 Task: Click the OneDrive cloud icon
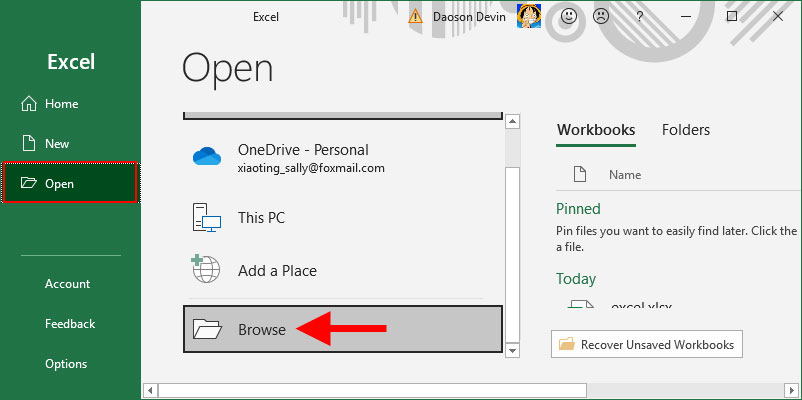[x=207, y=157]
